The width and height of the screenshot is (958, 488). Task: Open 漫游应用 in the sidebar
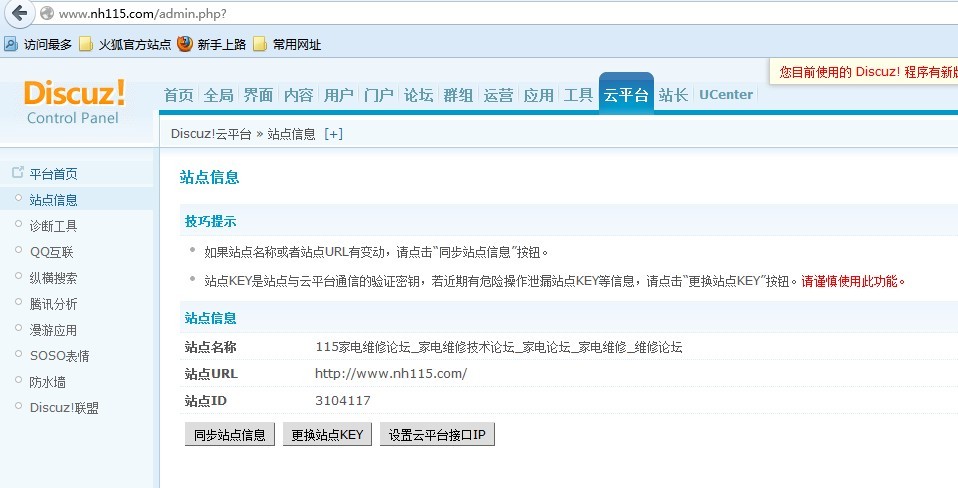tap(53, 330)
